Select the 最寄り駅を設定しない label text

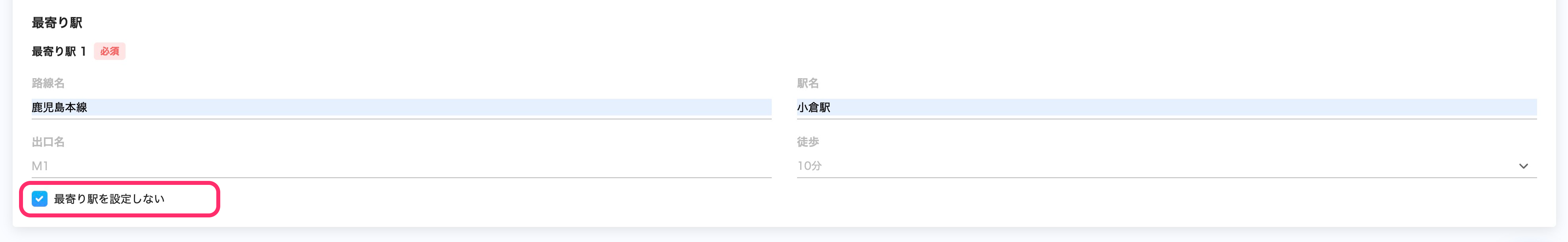(111, 198)
